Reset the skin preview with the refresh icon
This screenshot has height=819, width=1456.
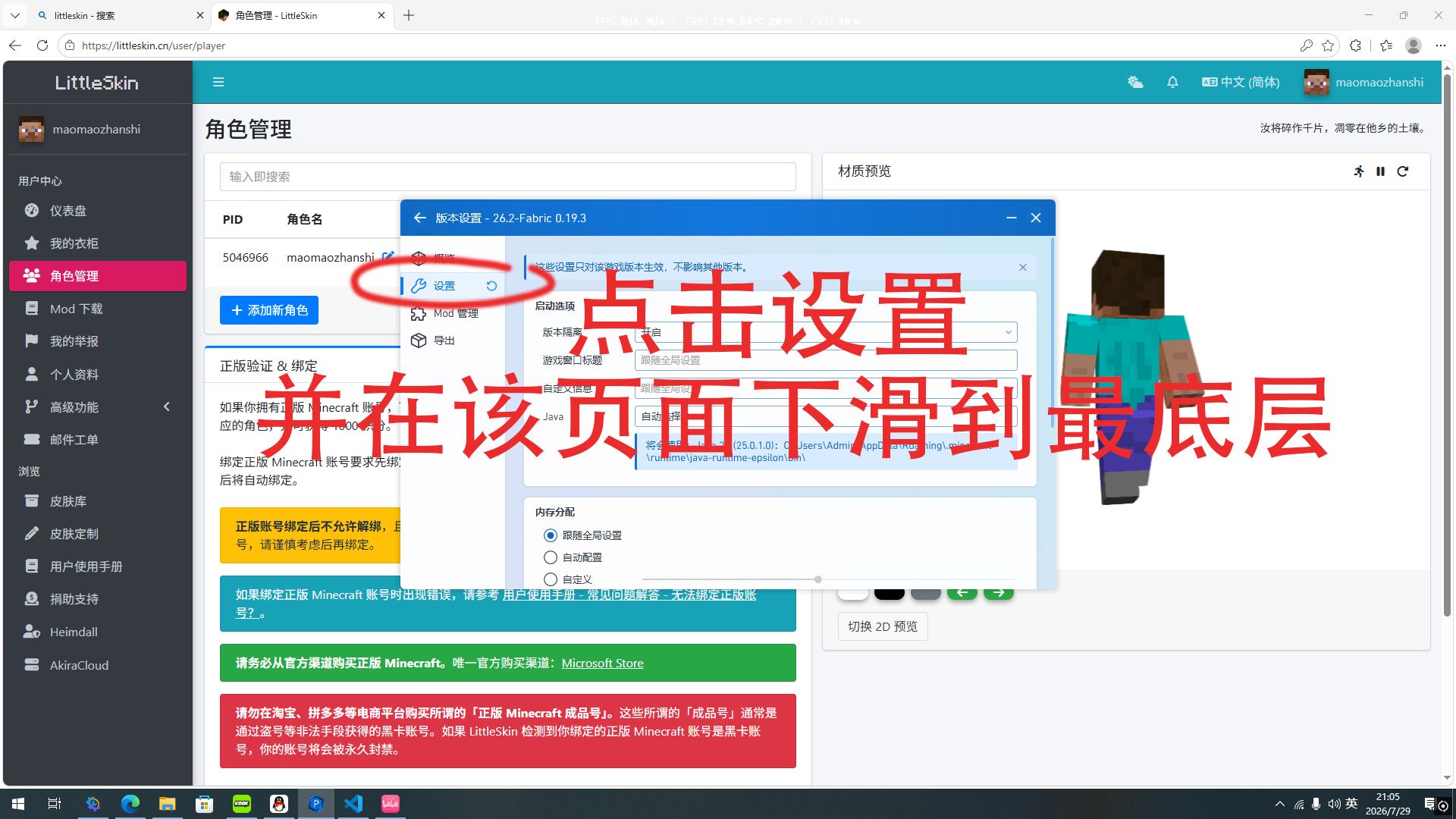(x=1403, y=171)
